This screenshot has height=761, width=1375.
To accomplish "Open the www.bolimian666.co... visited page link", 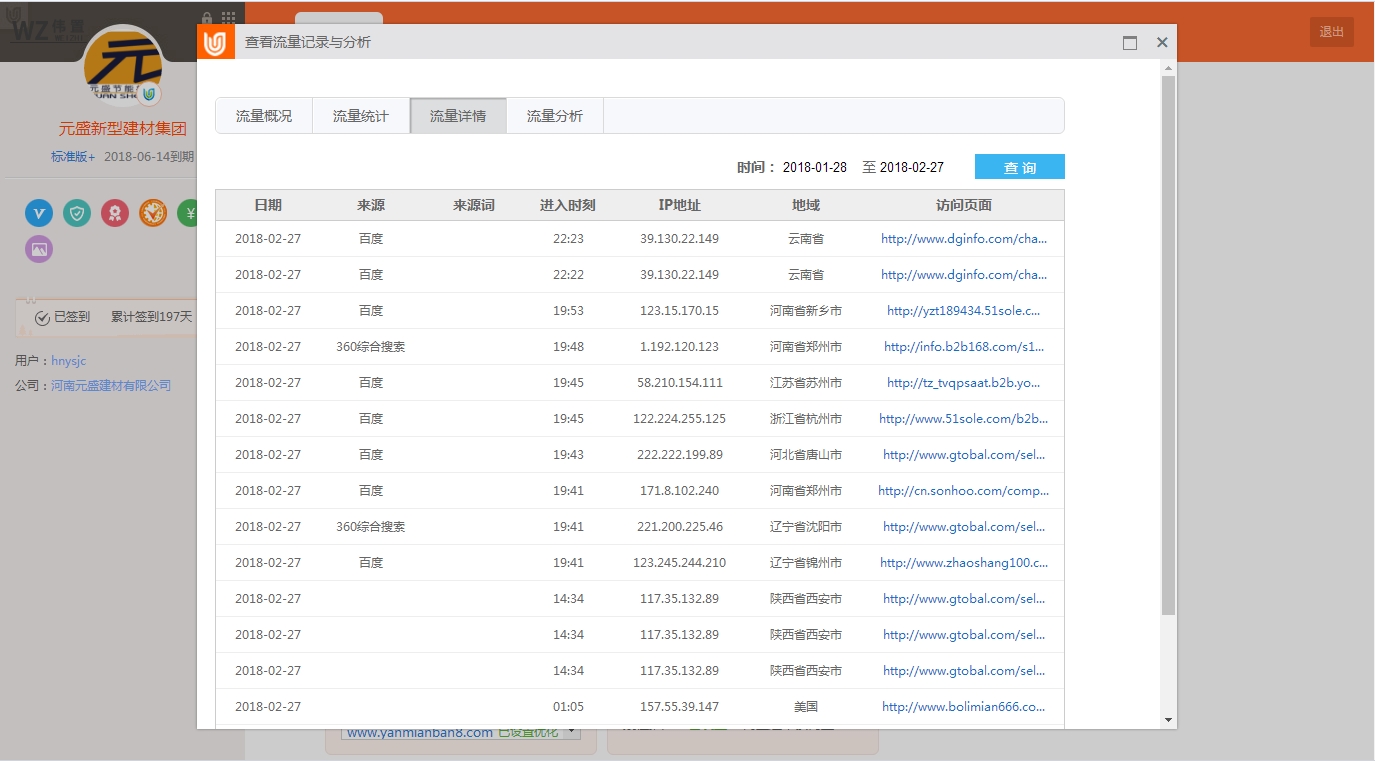I will coord(964,707).
